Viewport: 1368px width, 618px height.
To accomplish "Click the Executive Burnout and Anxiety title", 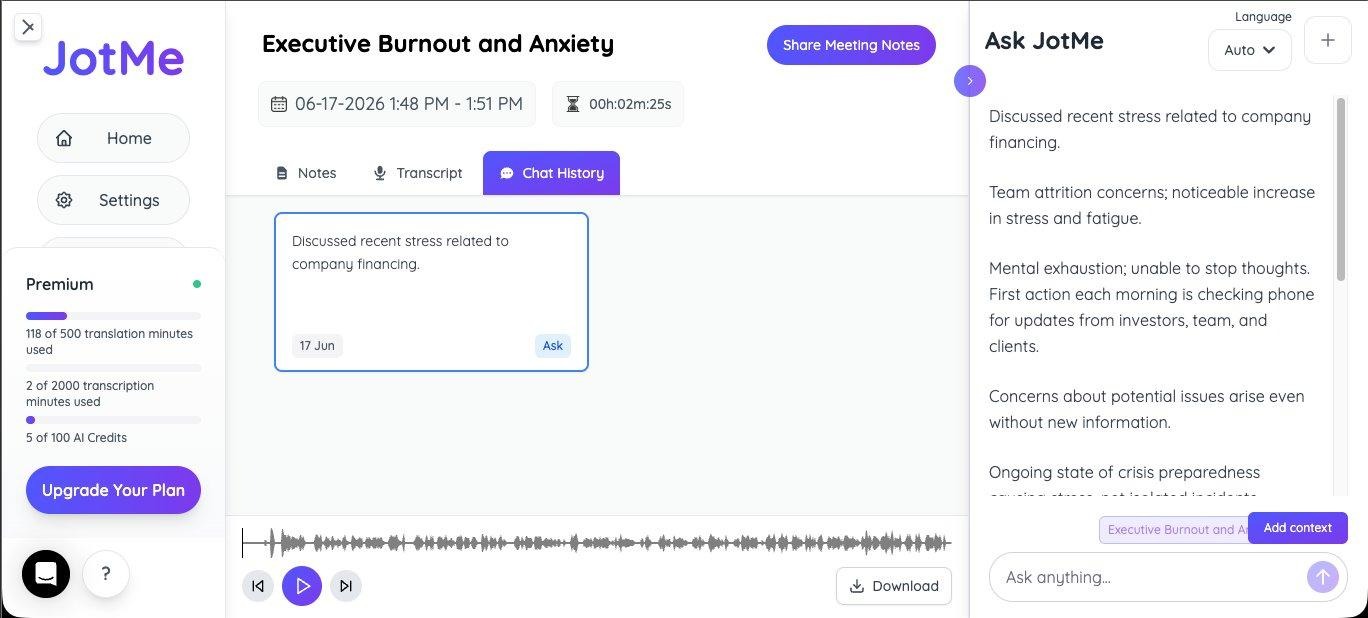I will [438, 44].
